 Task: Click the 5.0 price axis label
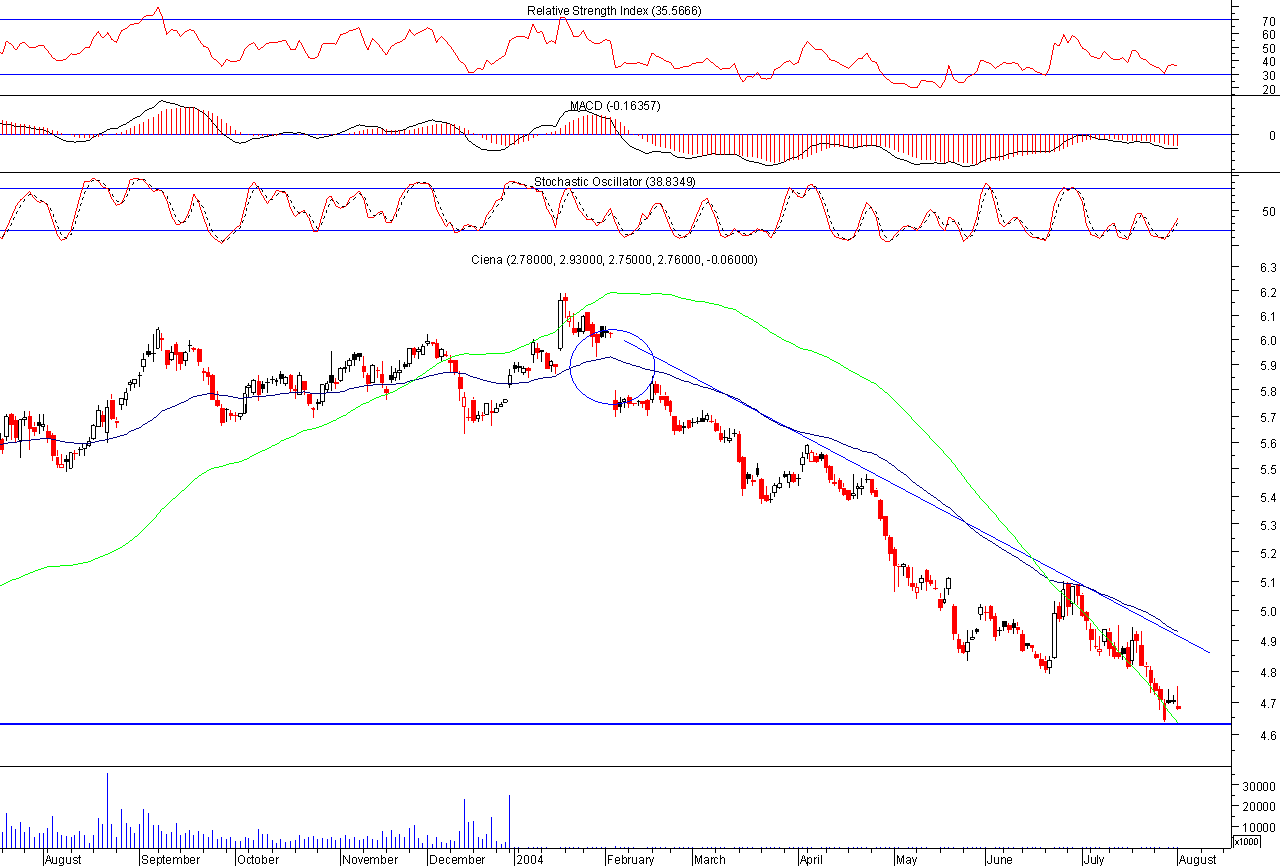click(x=1269, y=612)
